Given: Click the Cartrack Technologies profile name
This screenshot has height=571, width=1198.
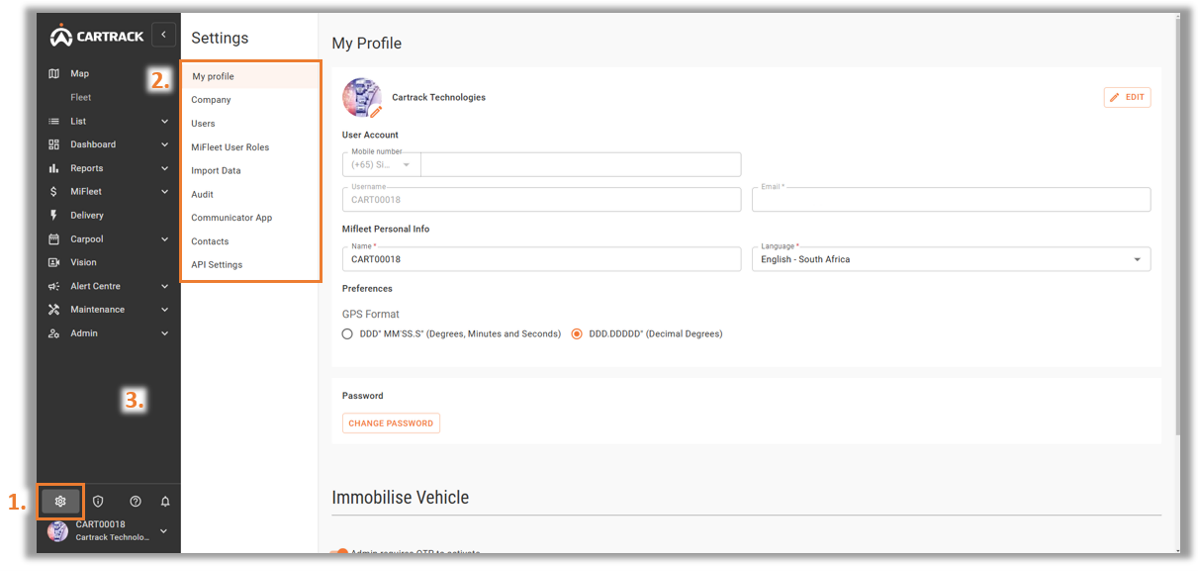Looking at the screenshot, I should (x=439, y=98).
